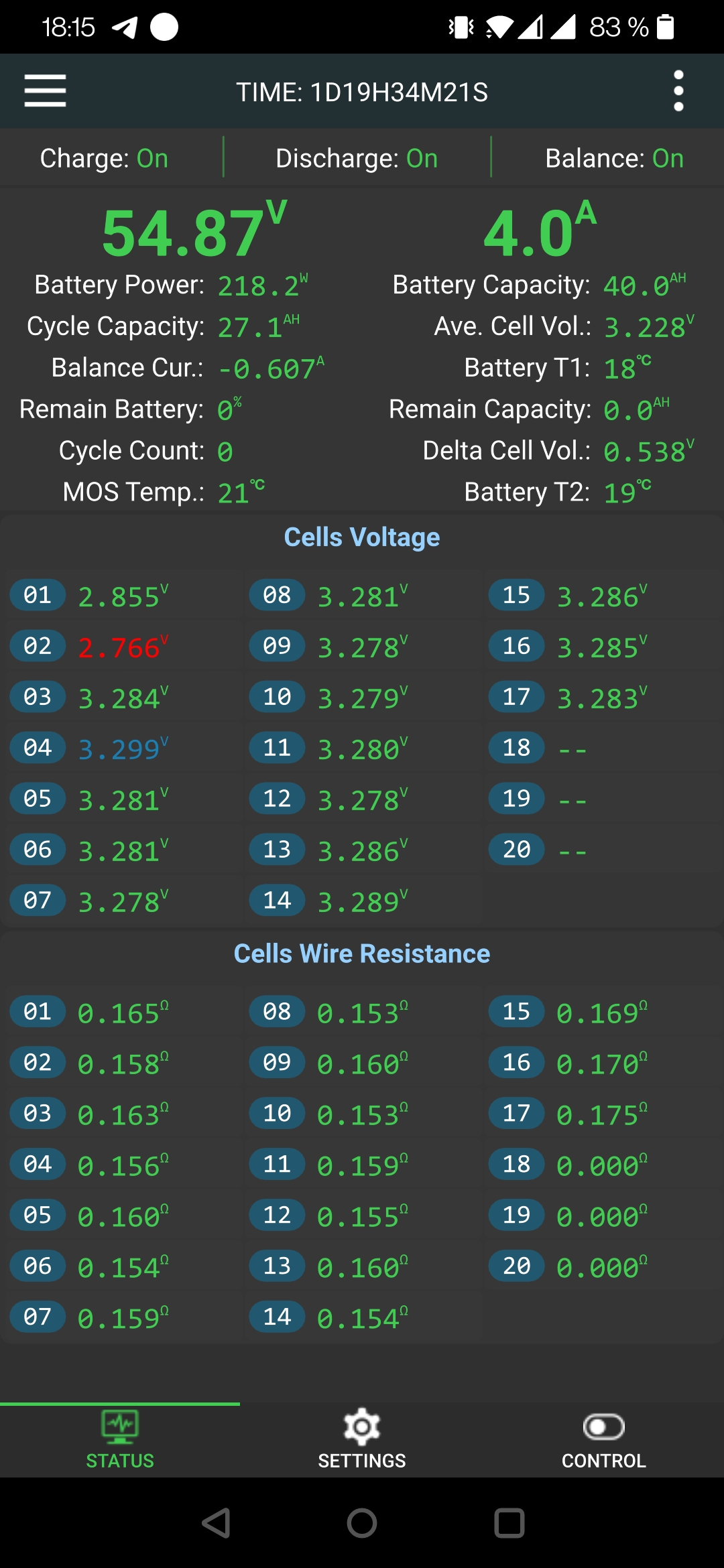Tap the Status tab monitor icon
The height and width of the screenshot is (1568, 724).
[x=120, y=1426]
